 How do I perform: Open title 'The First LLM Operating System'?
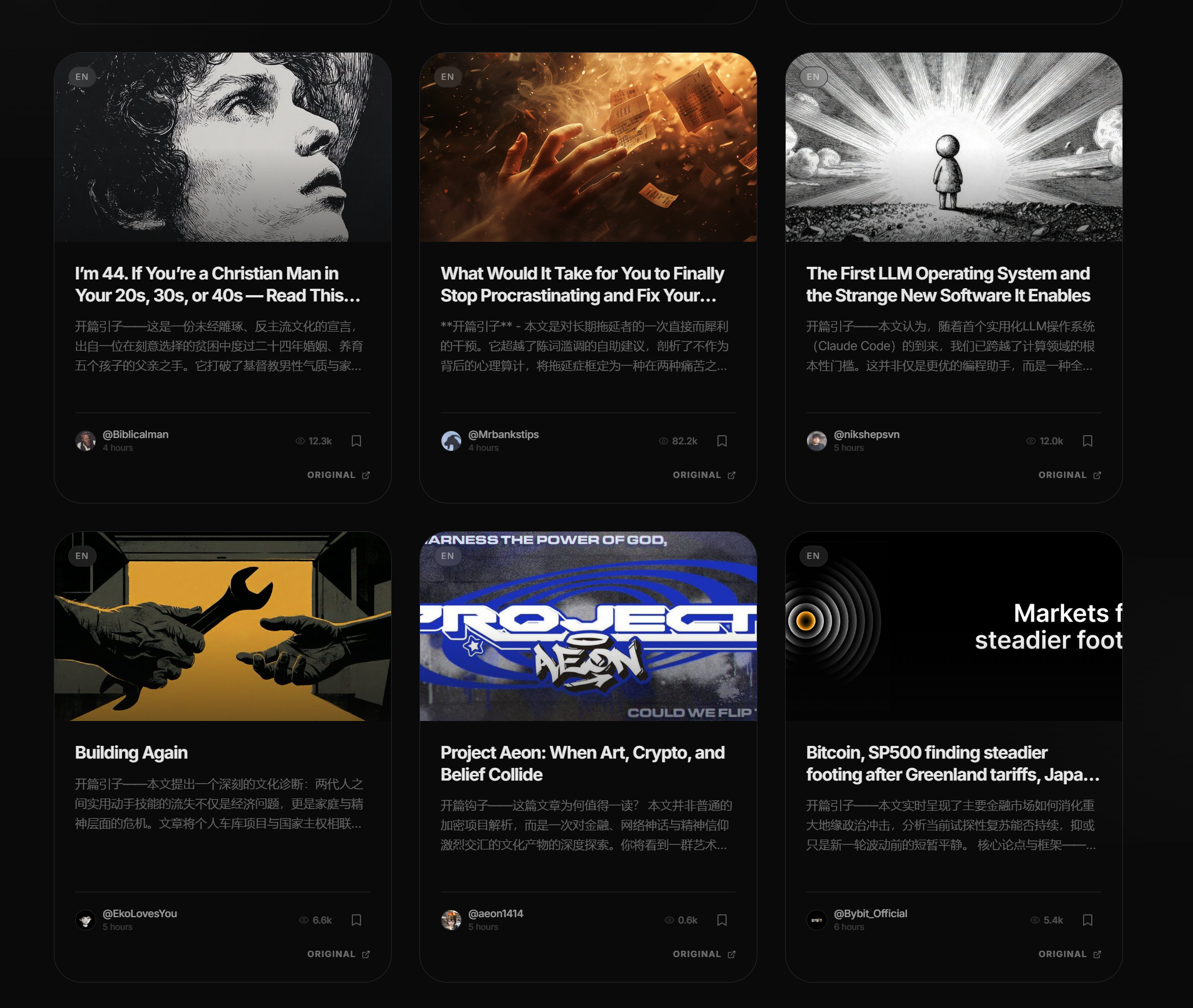tap(948, 284)
